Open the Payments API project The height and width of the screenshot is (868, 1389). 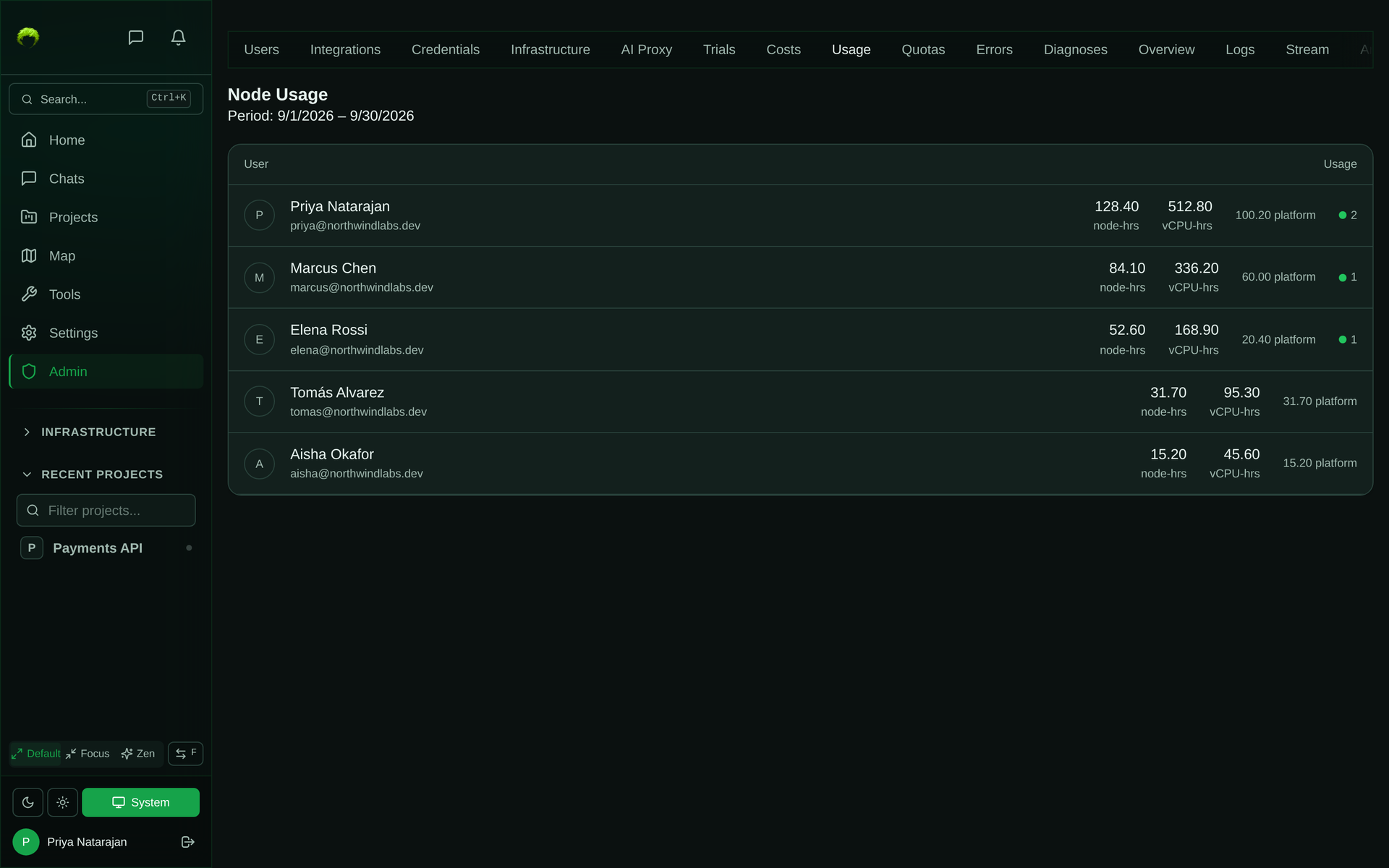click(106, 548)
